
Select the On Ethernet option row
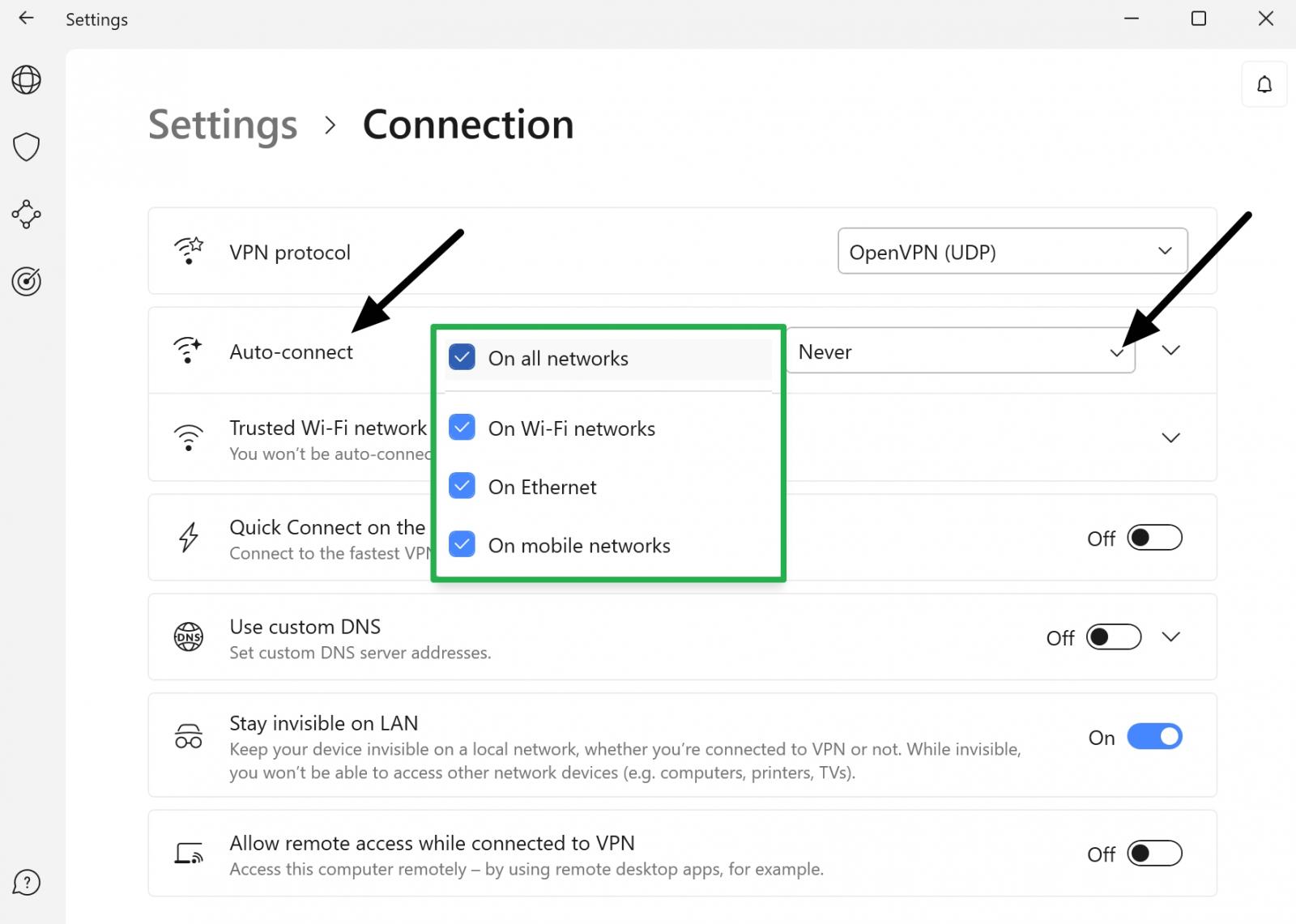pyautogui.click(x=542, y=487)
